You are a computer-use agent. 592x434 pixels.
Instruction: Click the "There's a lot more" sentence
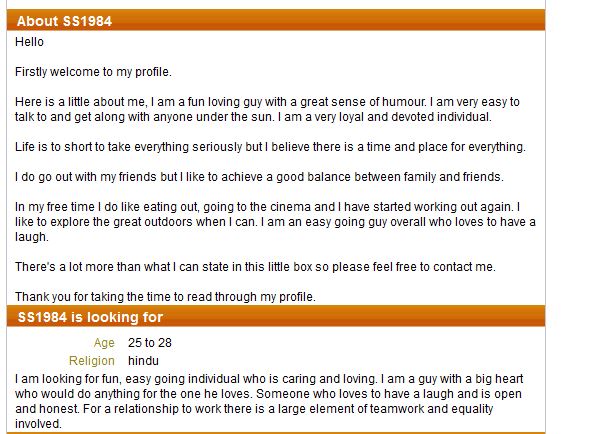tap(255, 267)
